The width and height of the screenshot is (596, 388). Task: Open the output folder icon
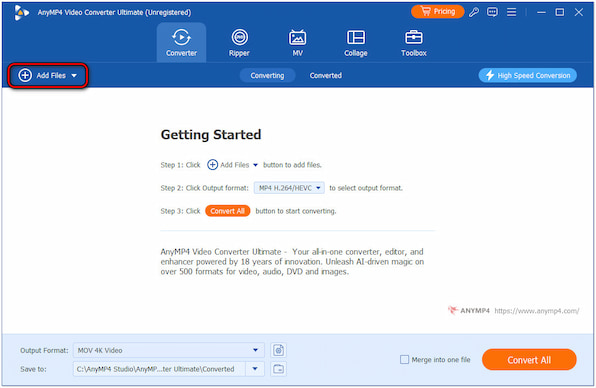click(279, 369)
